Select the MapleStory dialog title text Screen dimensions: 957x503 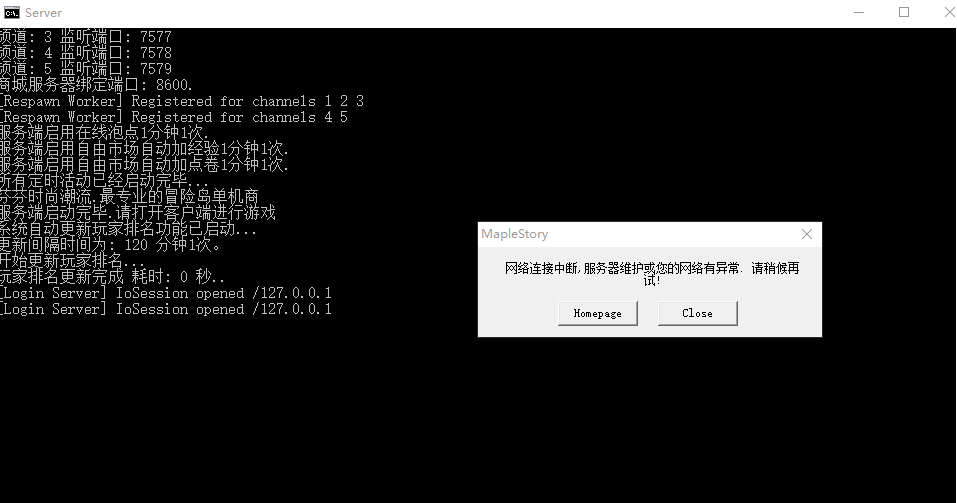515,234
